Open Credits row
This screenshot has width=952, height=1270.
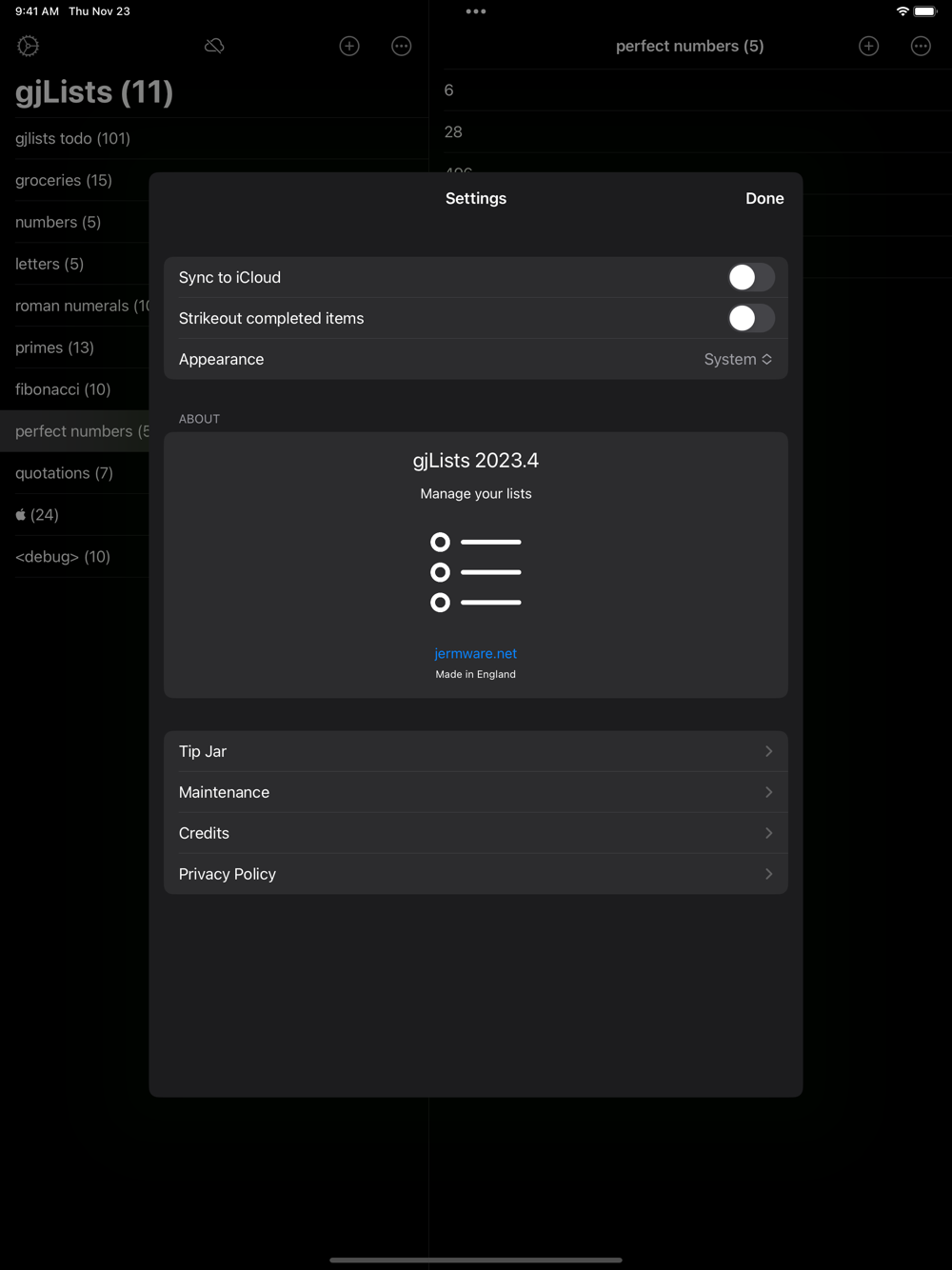point(476,833)
